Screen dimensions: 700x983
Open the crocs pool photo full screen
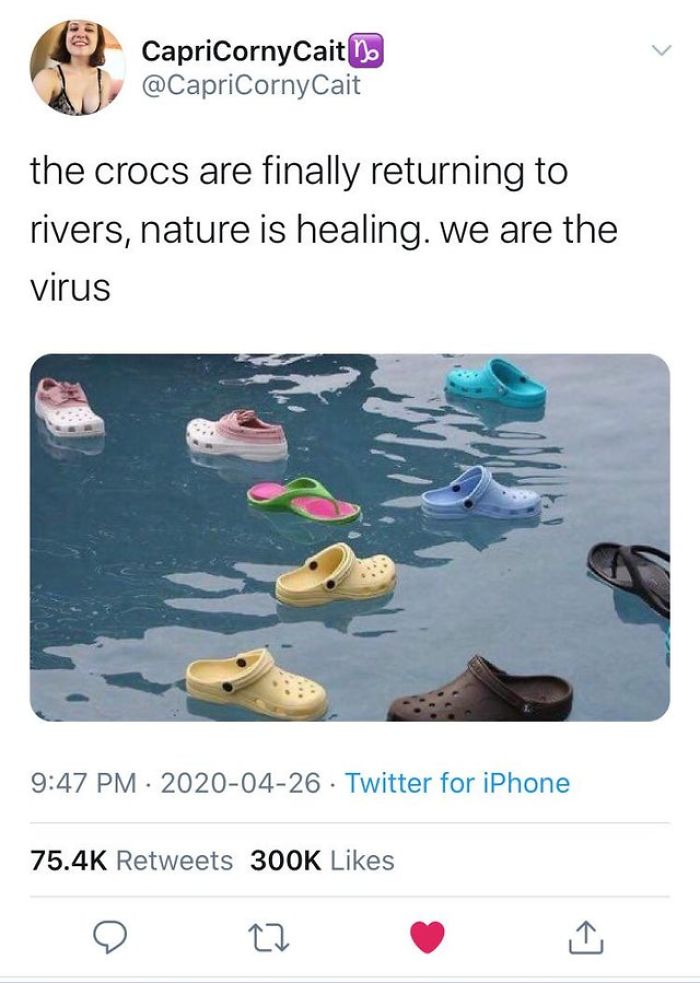coord(350,542)
